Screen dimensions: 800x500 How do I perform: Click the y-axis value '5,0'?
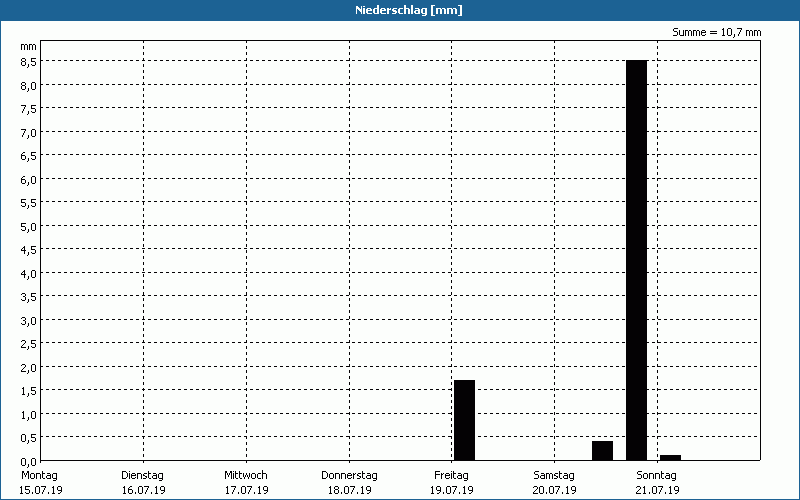29,227
